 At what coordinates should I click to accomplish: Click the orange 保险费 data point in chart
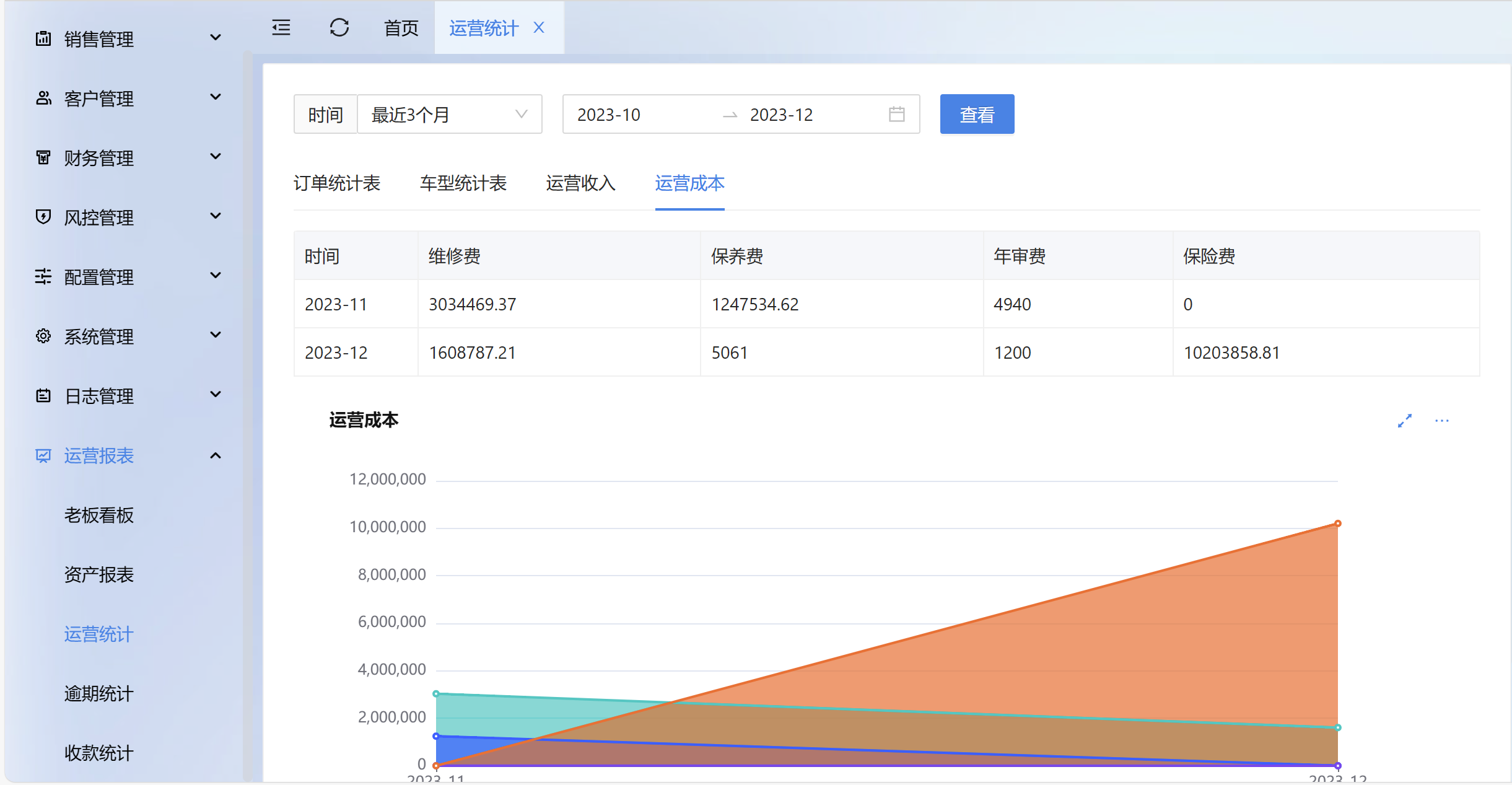(x=1337, y=524)
